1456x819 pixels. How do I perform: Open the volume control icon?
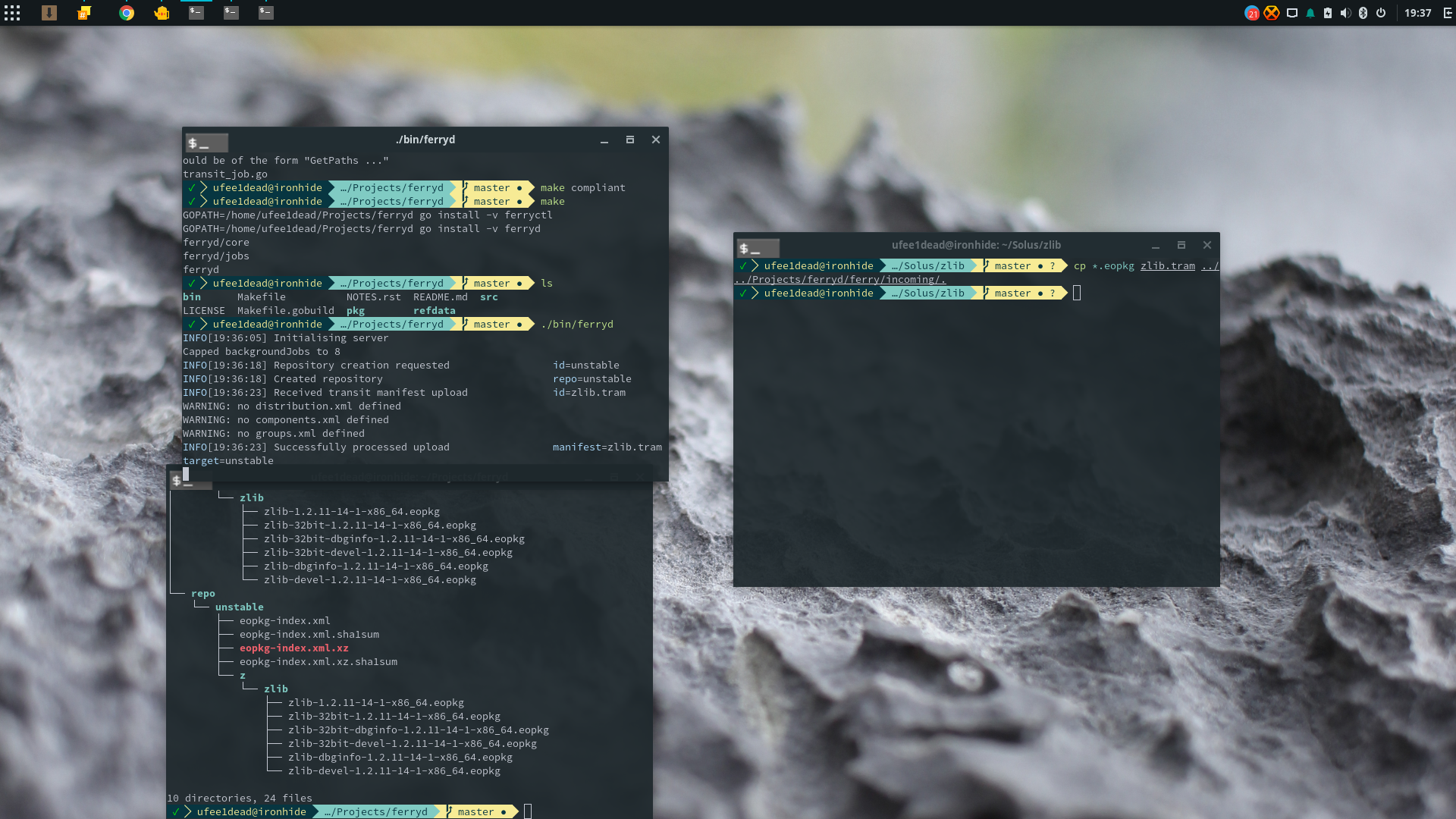[1345, 13]
